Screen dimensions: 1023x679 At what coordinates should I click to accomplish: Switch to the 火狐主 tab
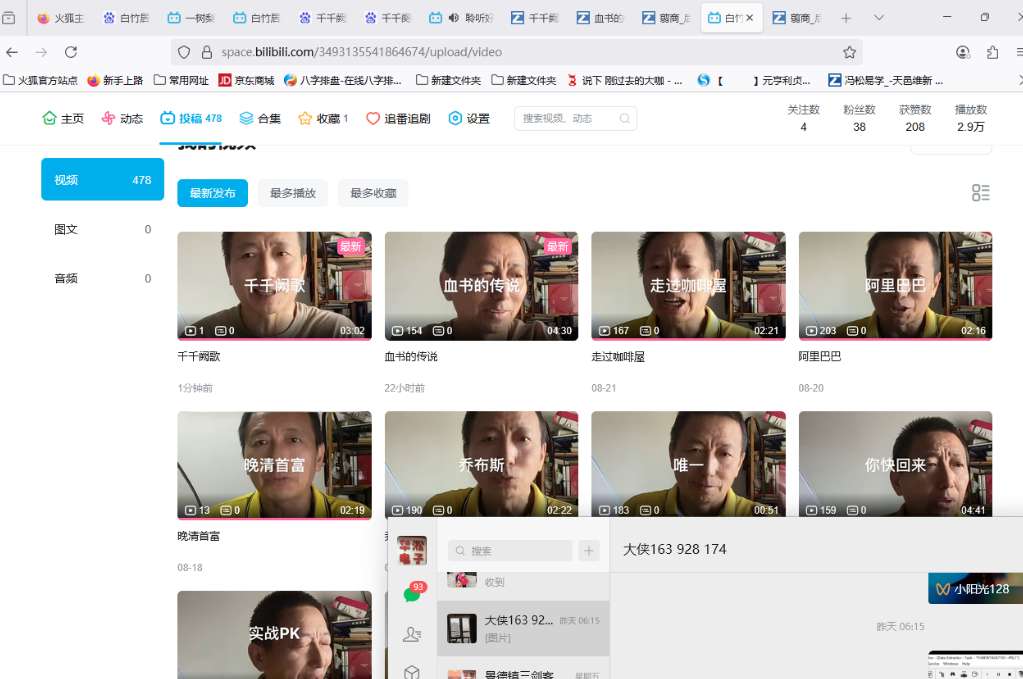[61, 18]
